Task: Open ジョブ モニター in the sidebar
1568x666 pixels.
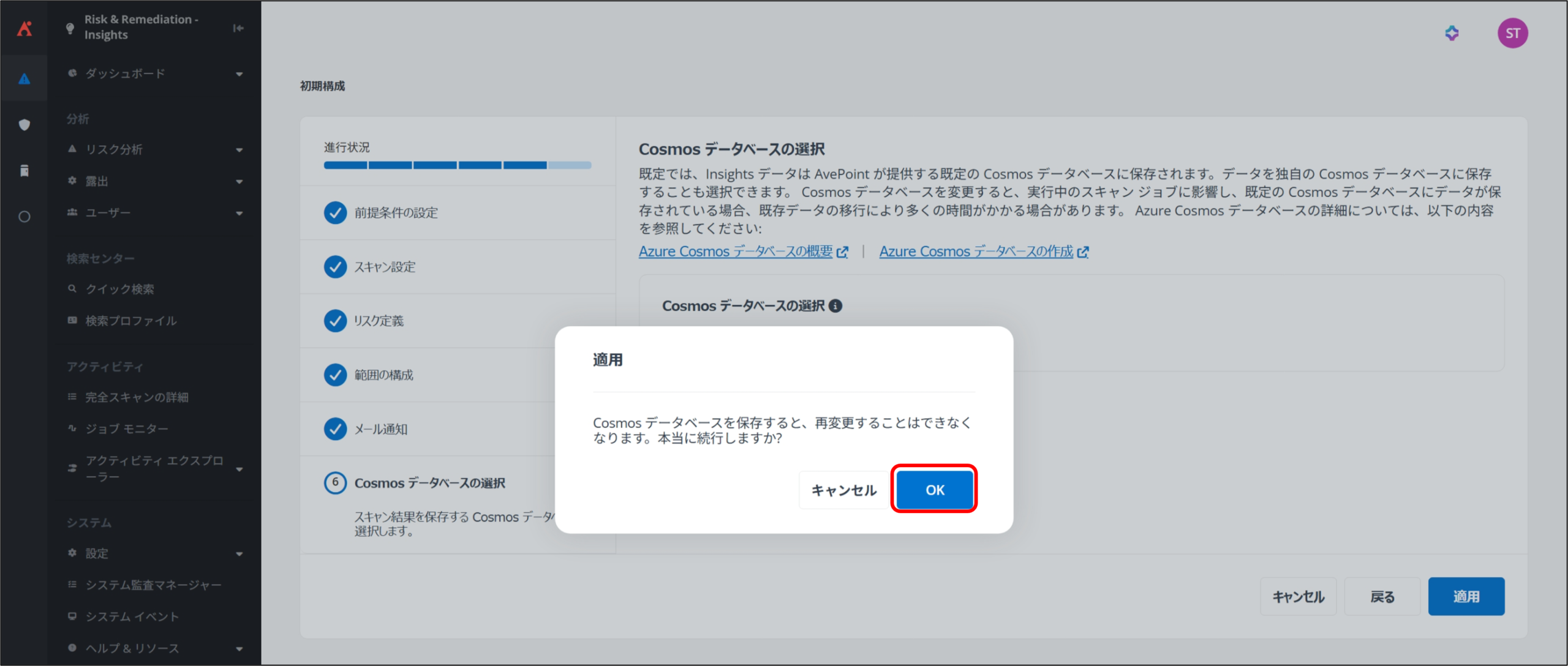Action: pos(126,428)
